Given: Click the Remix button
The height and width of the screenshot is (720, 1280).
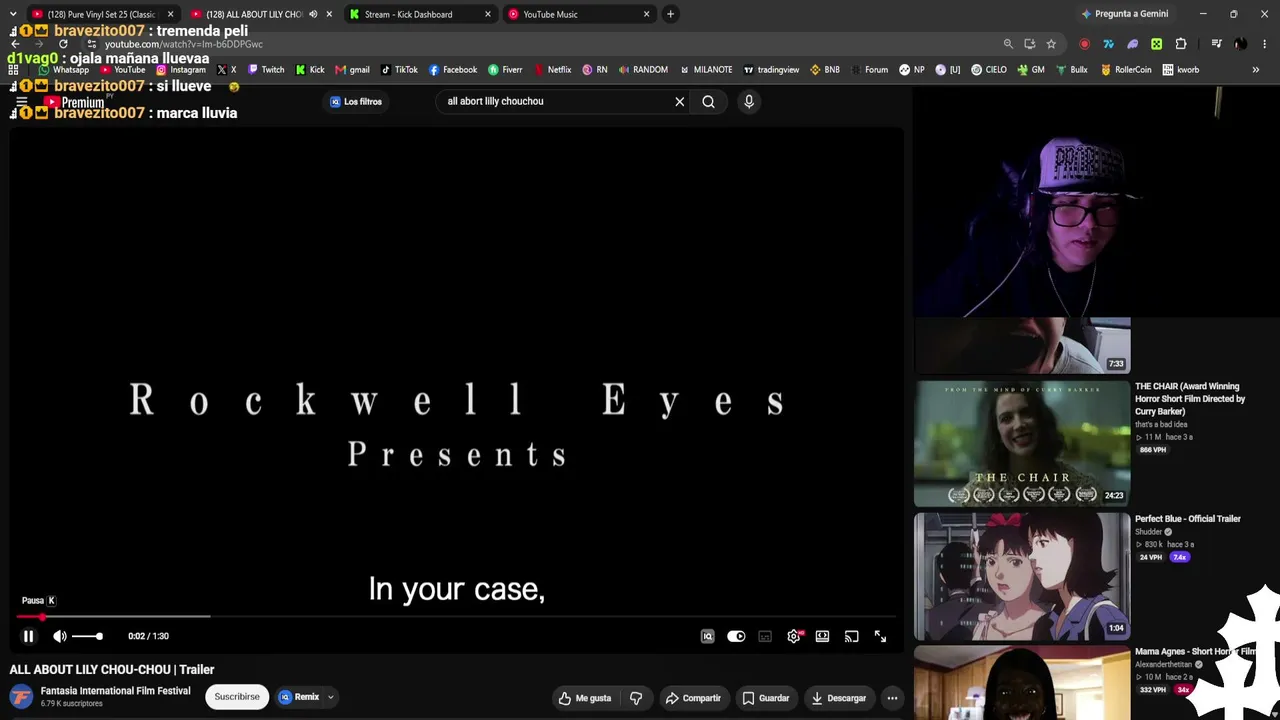Looking at the screenshot, I should (299, 697).
